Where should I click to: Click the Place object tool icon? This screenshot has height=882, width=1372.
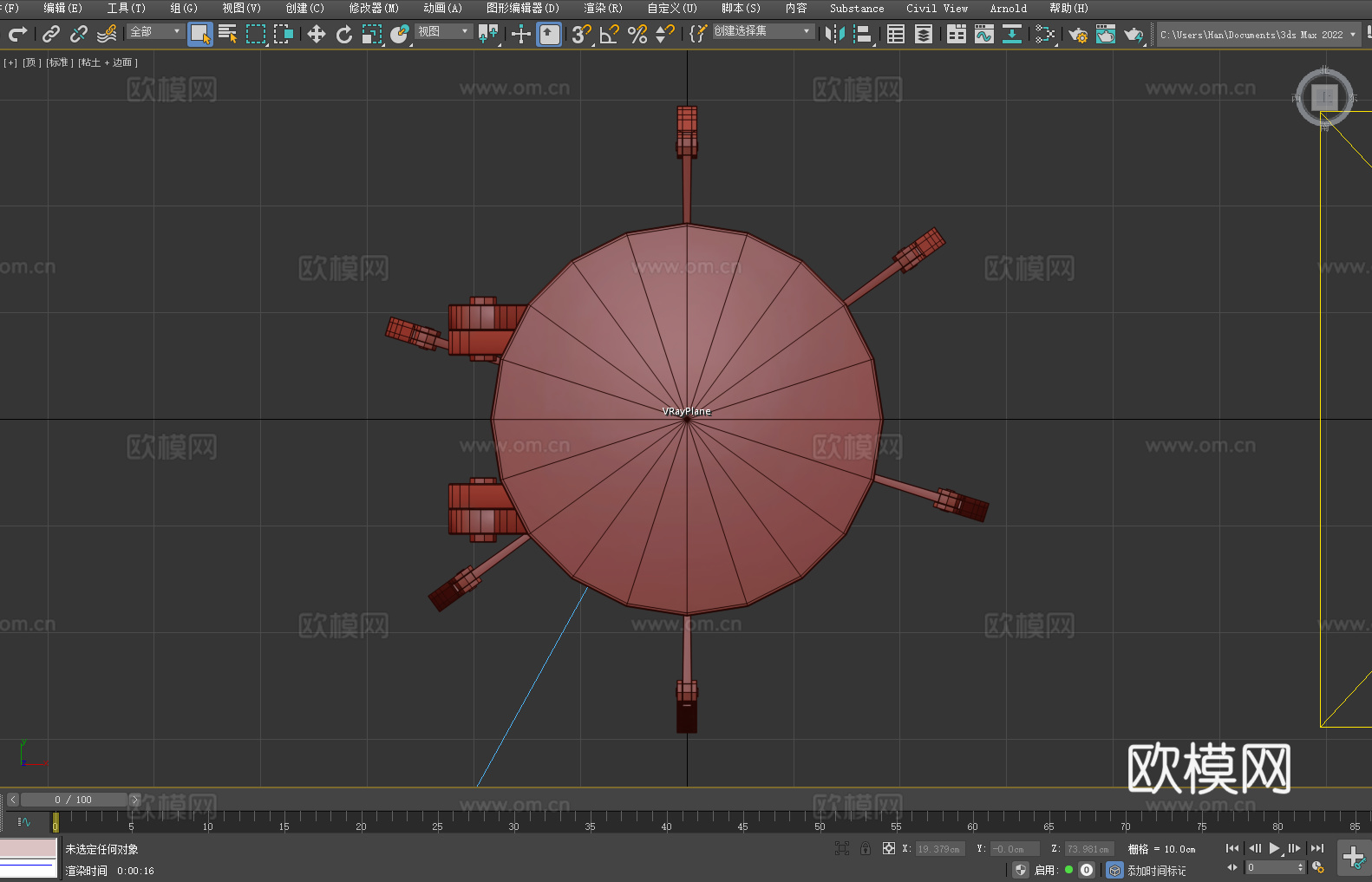coord(400,34)
